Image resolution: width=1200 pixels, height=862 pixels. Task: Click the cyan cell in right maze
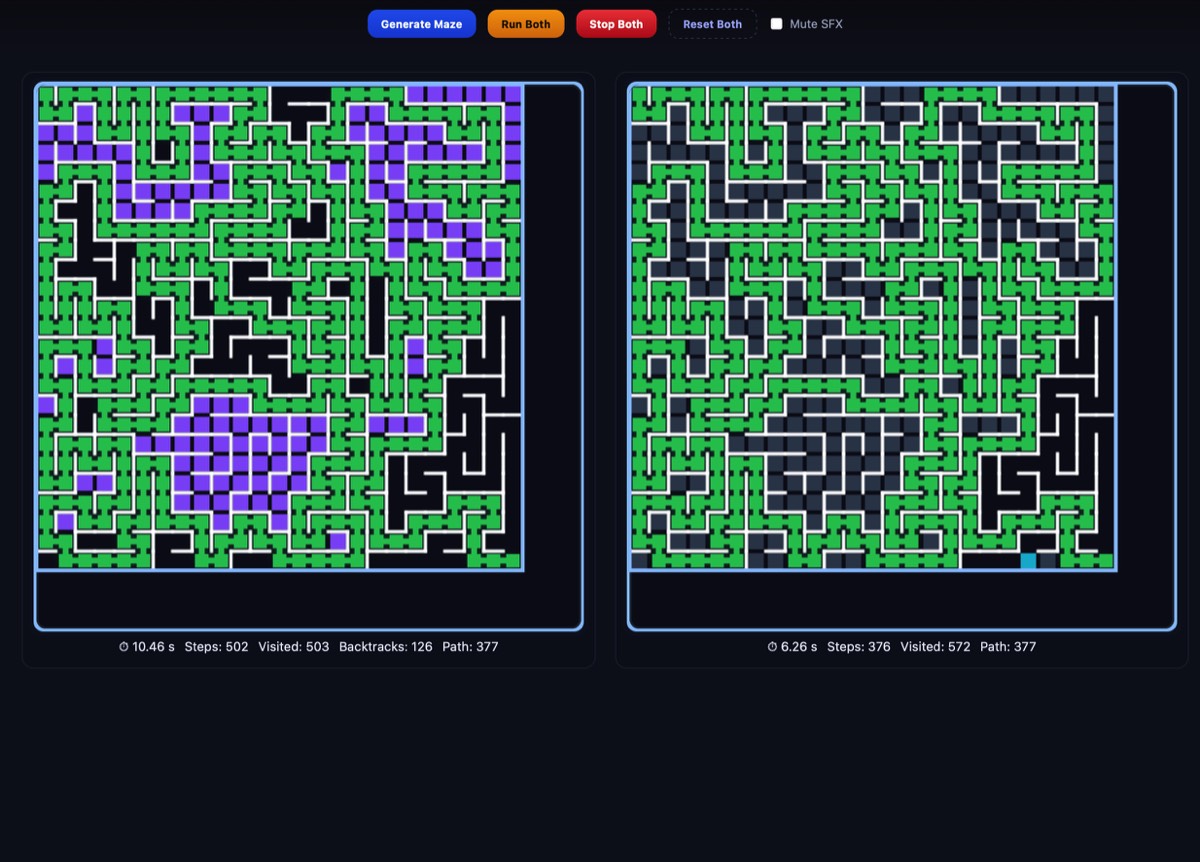(1028, 561)
